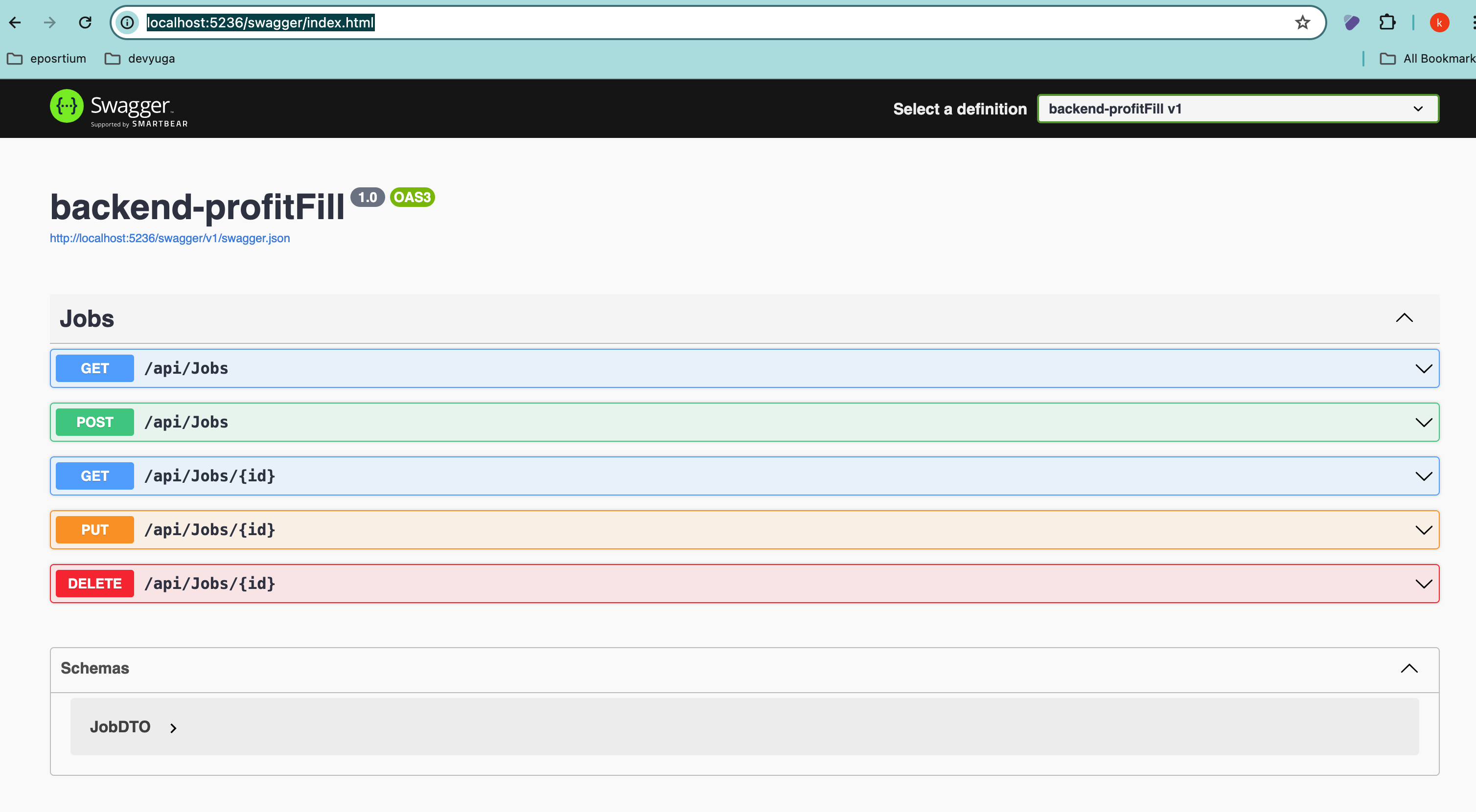Click the purple extension icon
The width and height of the screenshot is (1476, 812).
pos(1351,23)
